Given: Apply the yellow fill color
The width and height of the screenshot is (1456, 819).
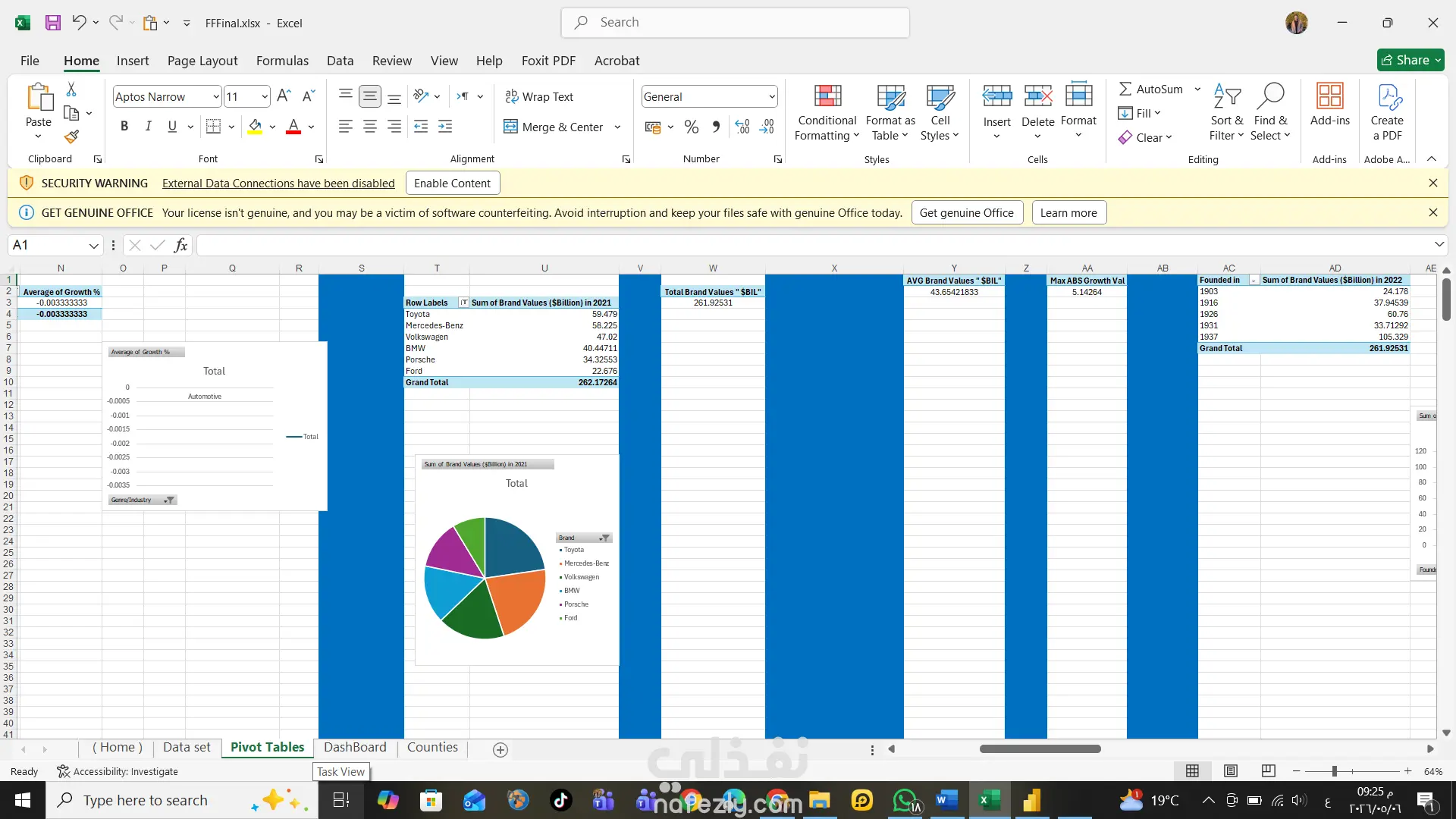Looking at the screenshot, I should (256, 127).
